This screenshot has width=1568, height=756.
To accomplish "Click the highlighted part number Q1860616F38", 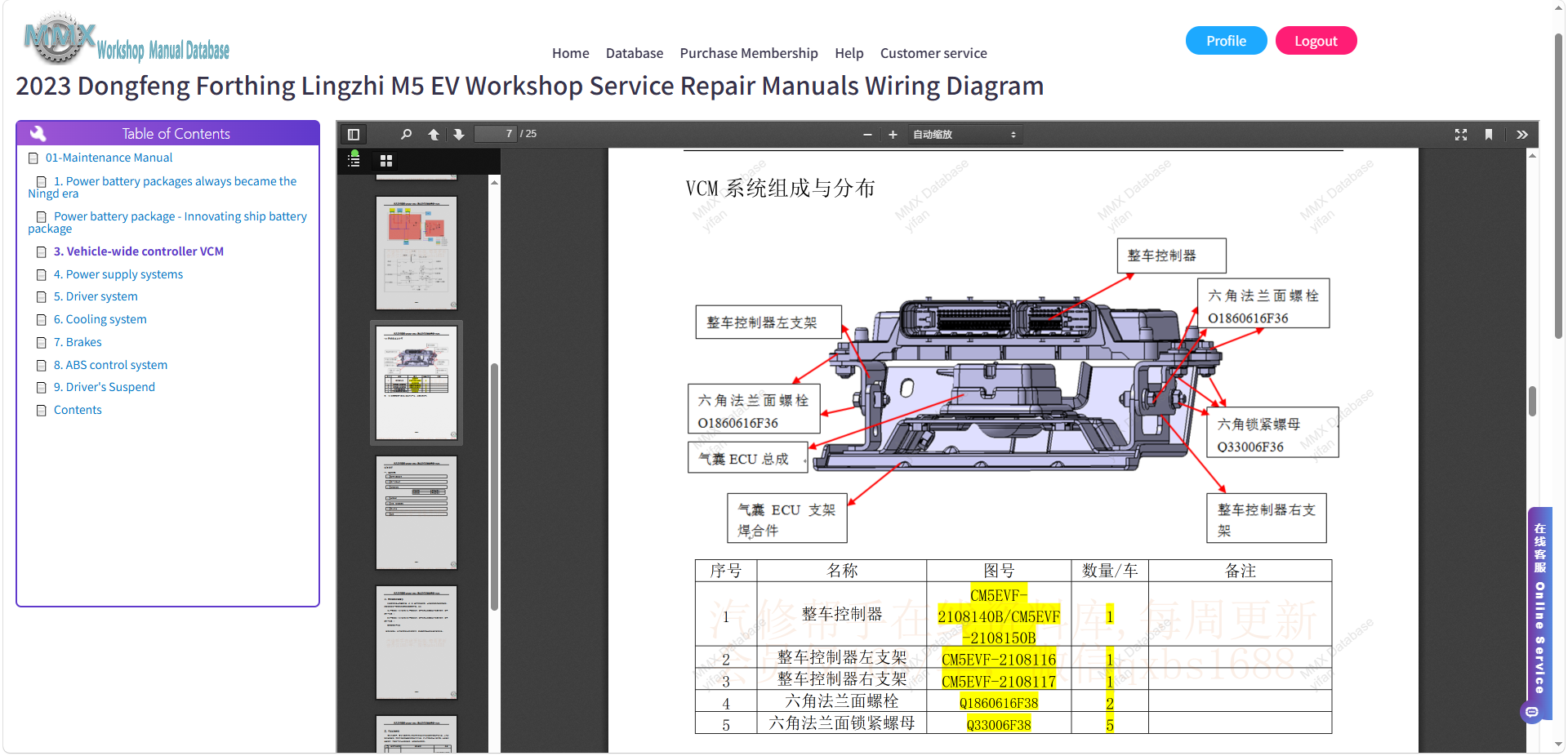I will (999, 703).
